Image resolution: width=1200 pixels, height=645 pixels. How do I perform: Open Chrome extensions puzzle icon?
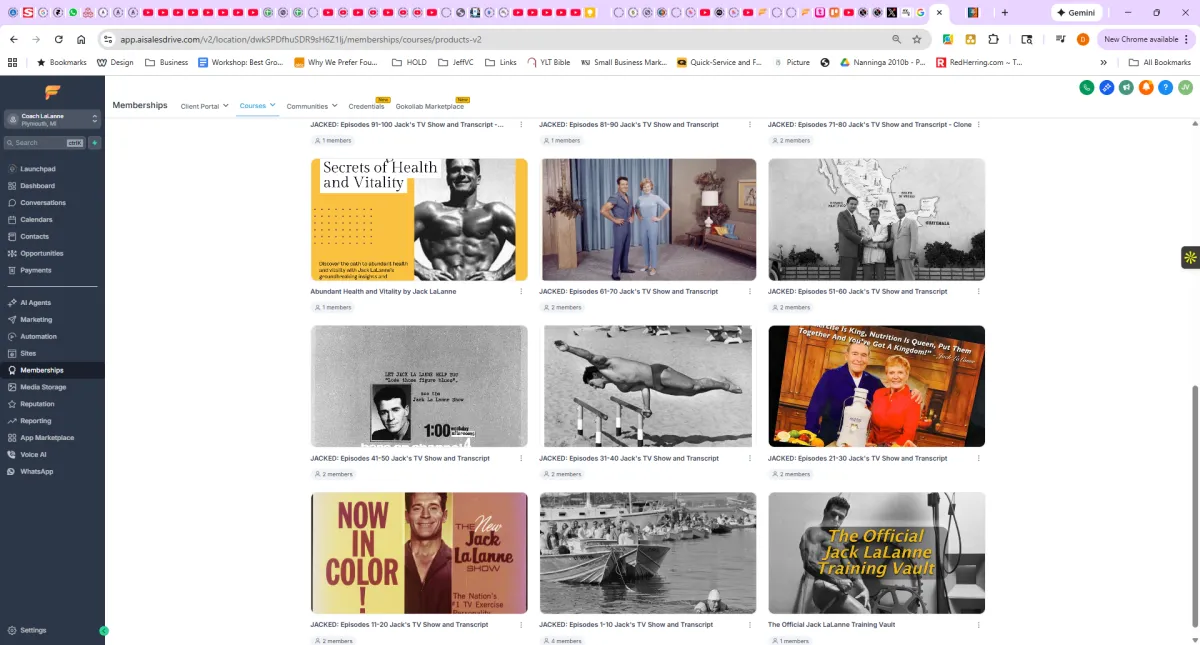coord(993,39)
